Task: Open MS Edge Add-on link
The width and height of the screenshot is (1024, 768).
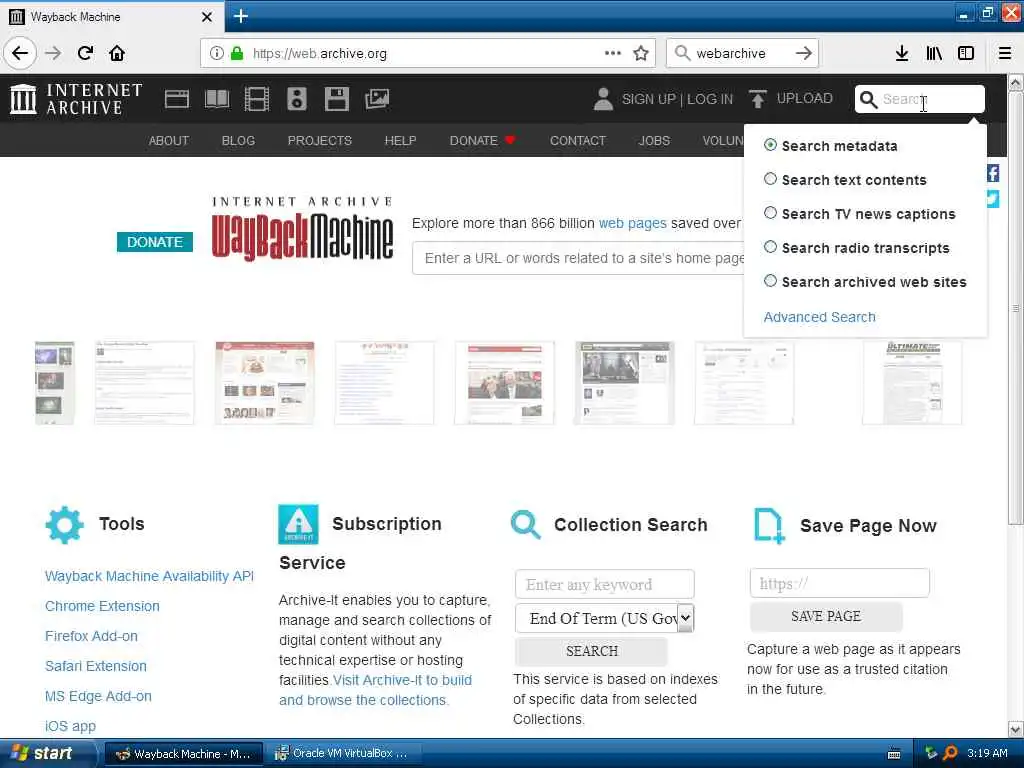Action: click(x=98, y=696)
